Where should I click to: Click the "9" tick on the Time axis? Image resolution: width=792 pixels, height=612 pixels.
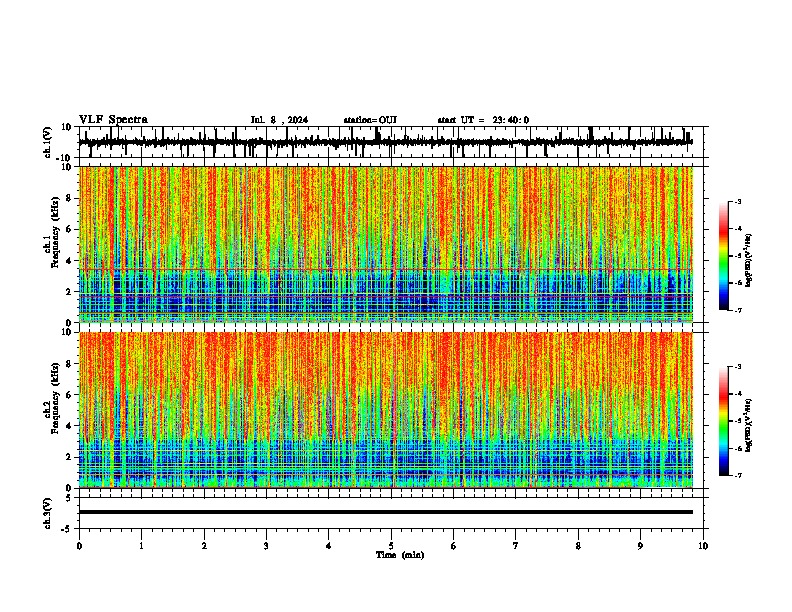coord(640,546)
